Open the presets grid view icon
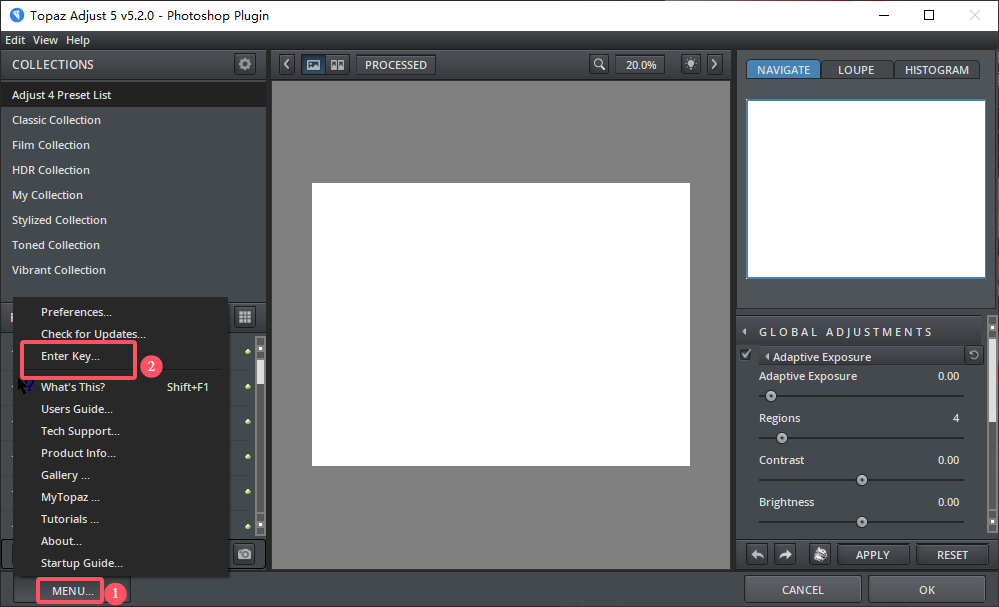 point(245,317)
